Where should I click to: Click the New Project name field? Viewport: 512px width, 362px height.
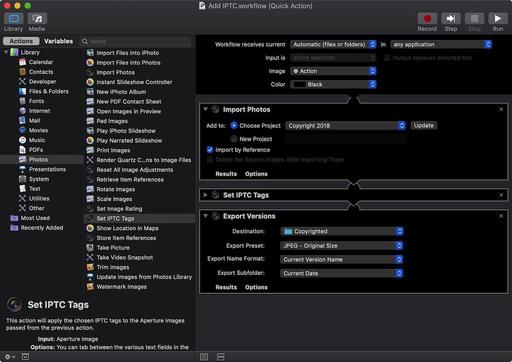[x=346, y=139]
